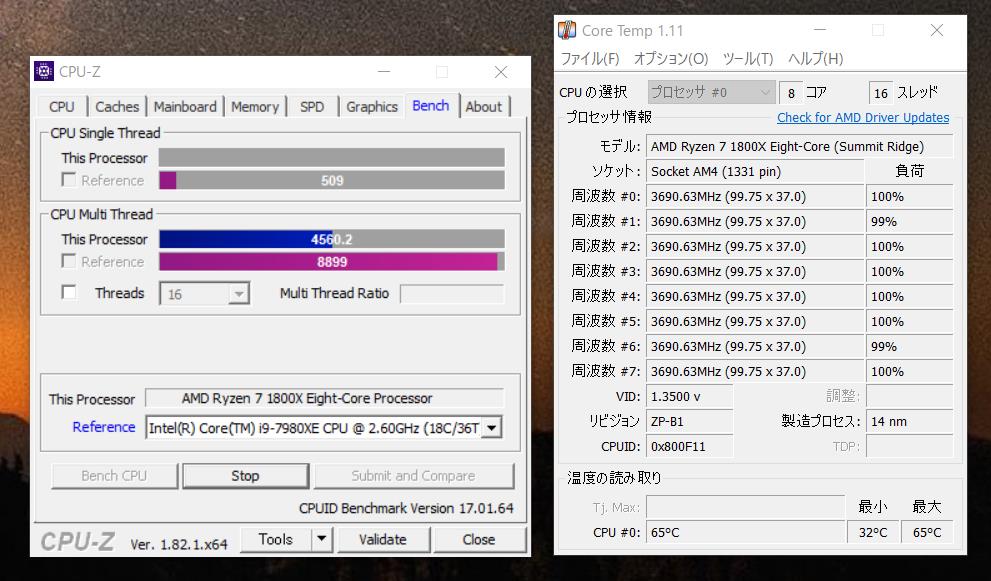The height and width of the screenshot is (581, 991).
Task: Click the 周波数 #1 load value 99%
Action: coord(909,221)
